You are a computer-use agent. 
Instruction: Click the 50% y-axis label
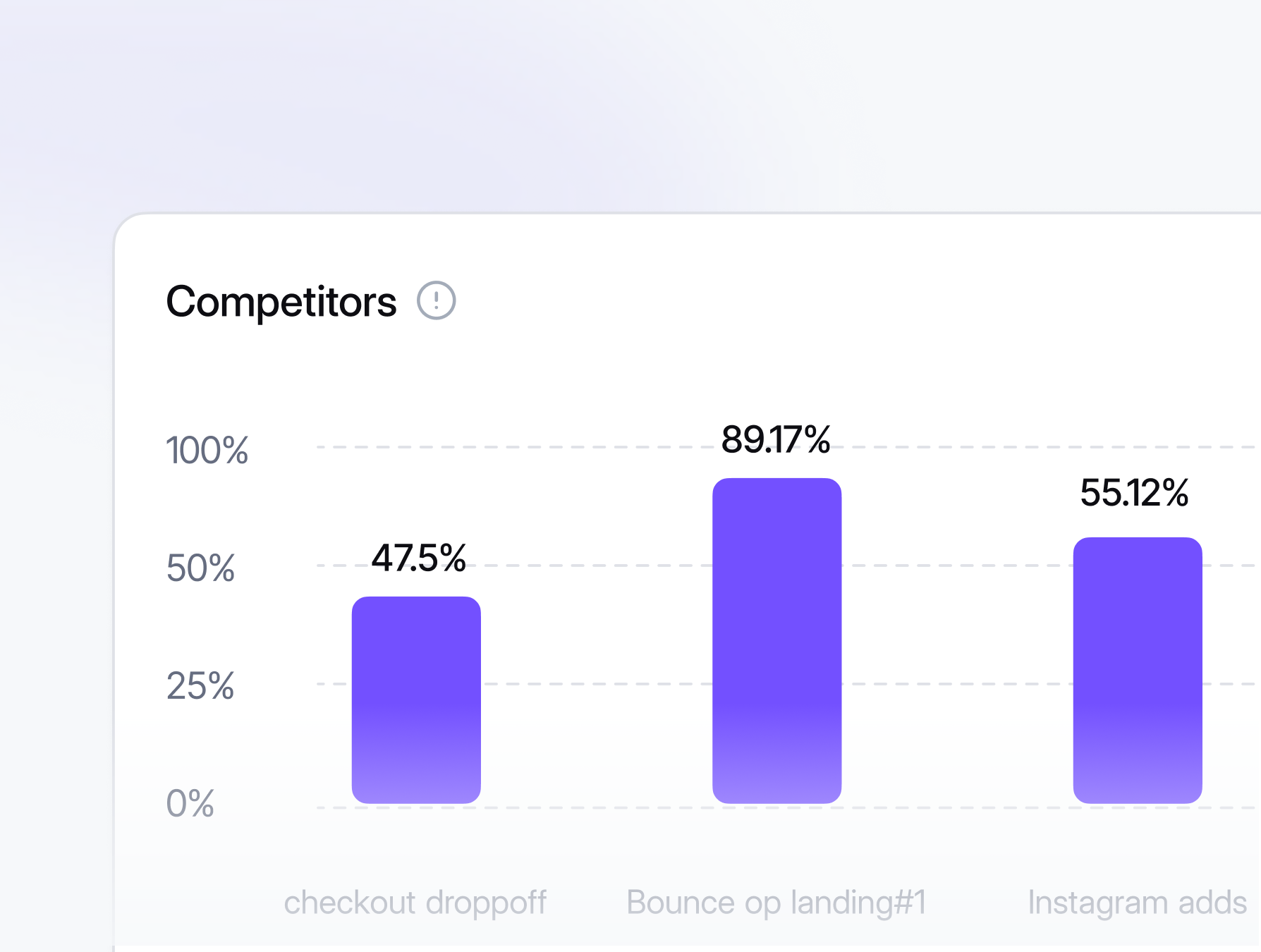point(200,568)
